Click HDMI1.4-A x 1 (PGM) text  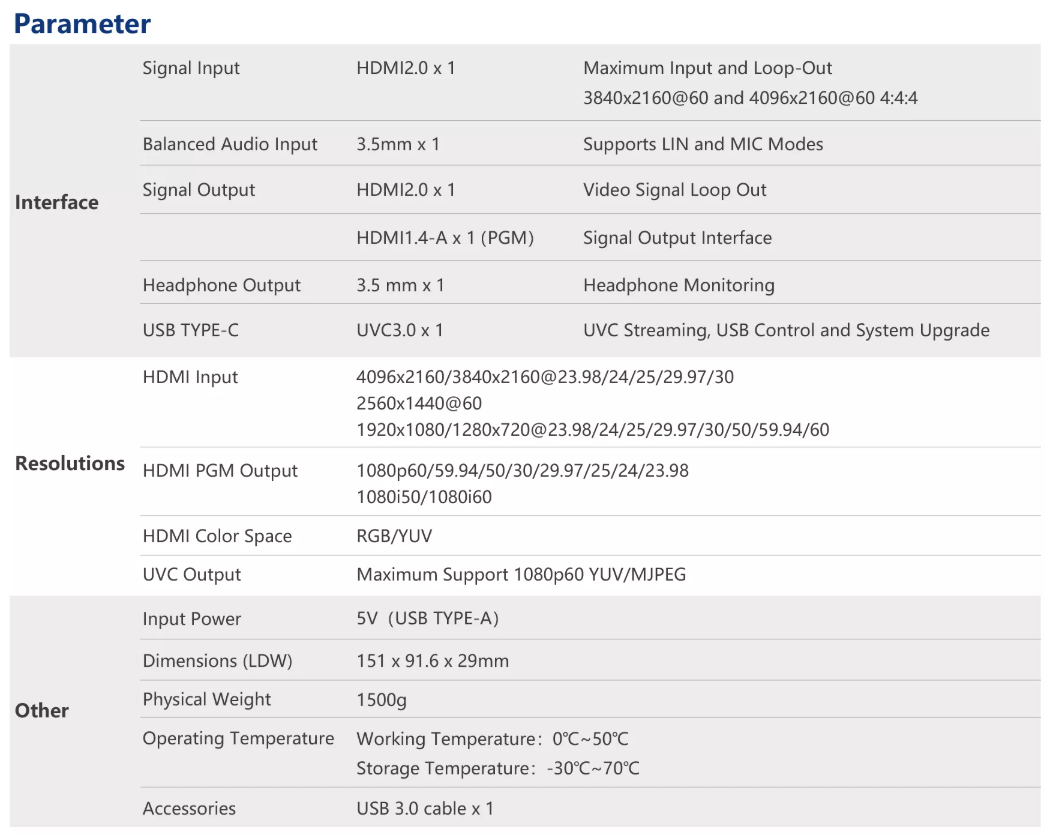(x=445, y=238)
